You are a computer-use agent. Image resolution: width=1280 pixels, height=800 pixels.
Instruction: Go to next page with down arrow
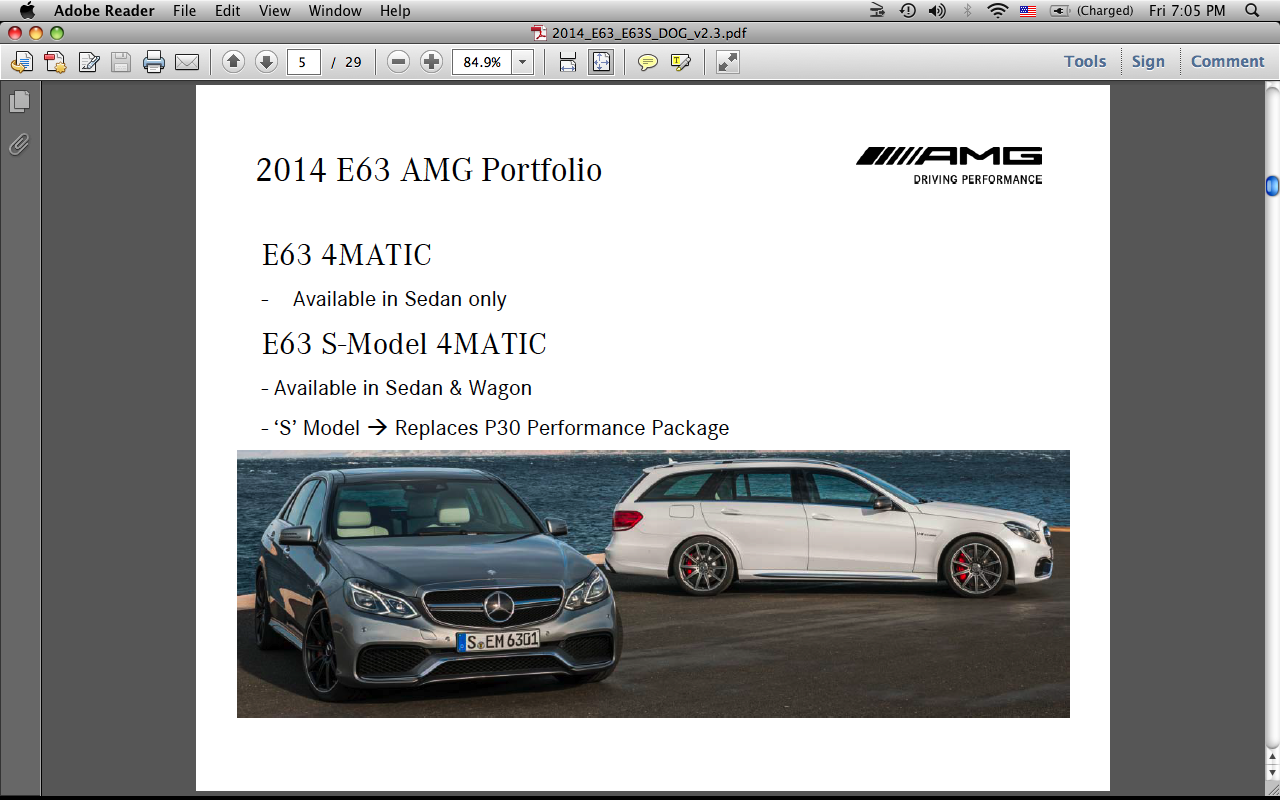pos(266,62)
